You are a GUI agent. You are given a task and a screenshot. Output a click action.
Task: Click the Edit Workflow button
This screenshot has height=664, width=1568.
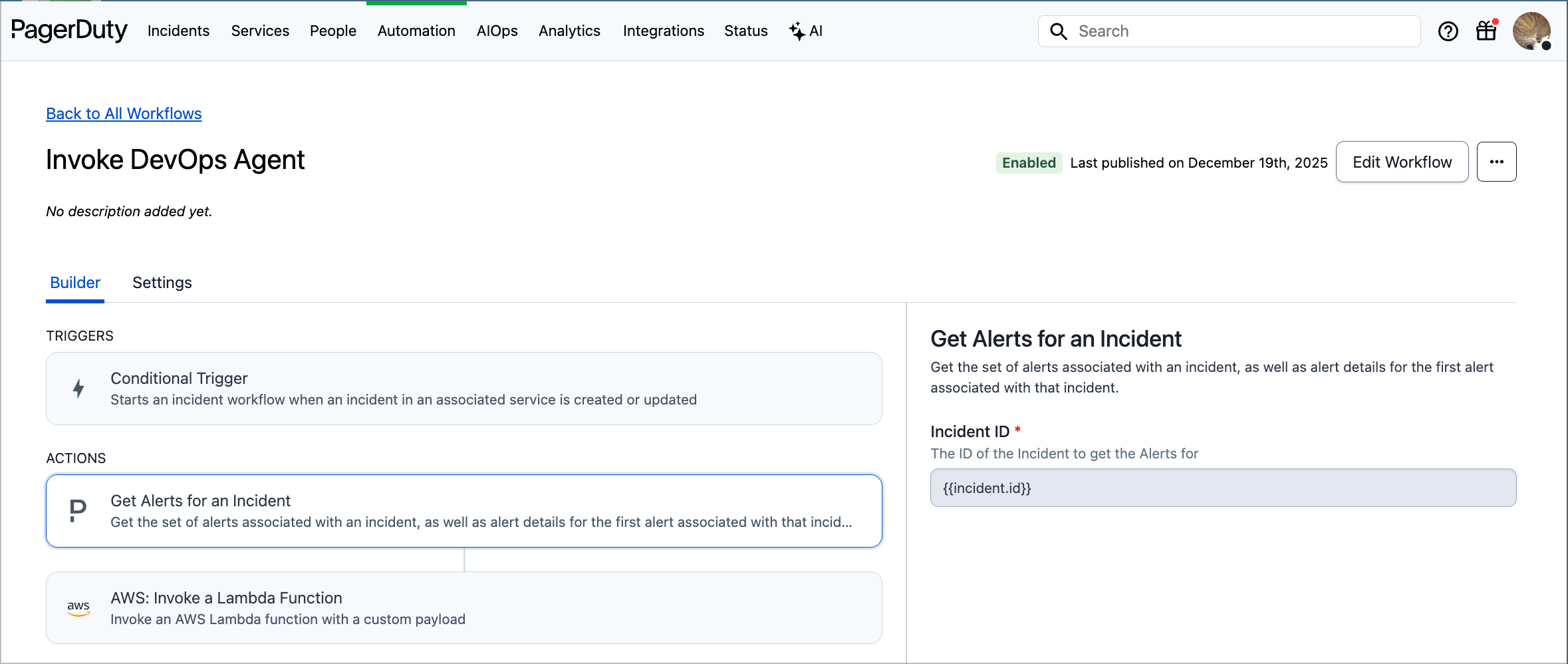(1402, 162)
